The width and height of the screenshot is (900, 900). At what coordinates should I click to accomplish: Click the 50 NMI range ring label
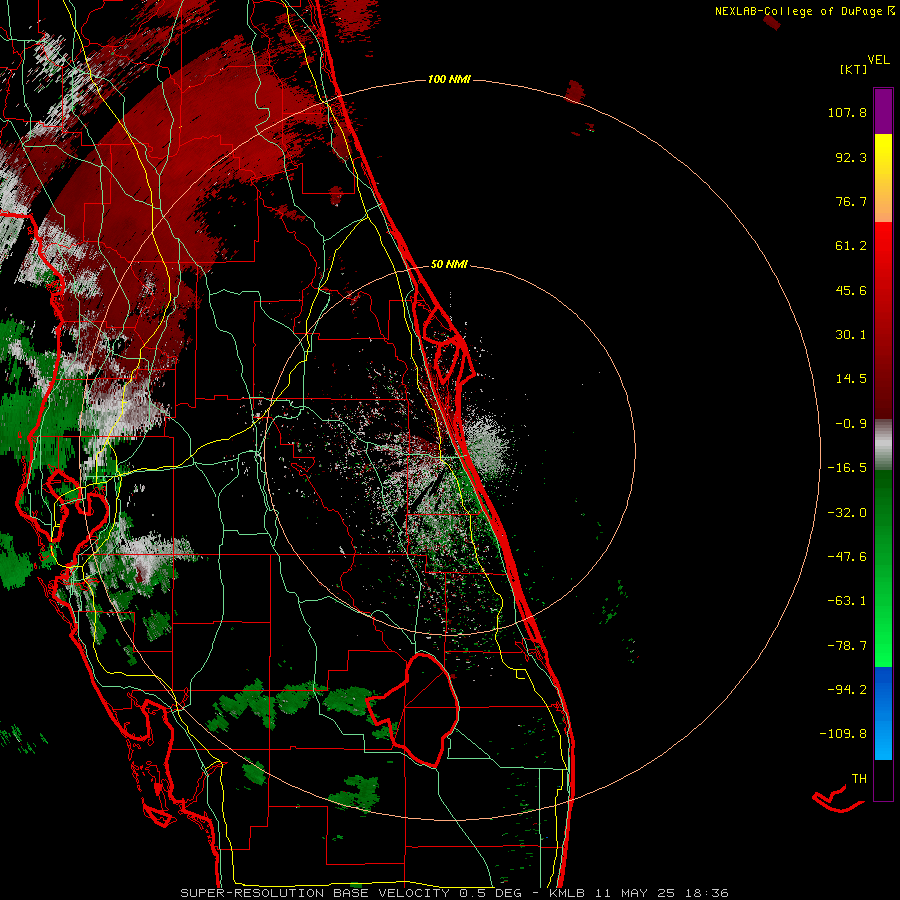[449, 265]
